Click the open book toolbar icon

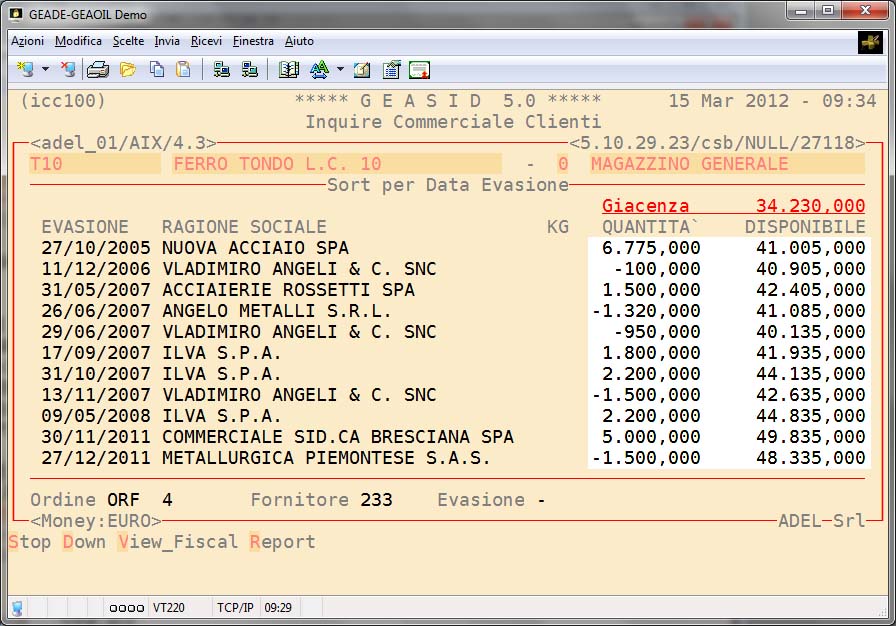[289, 69]
